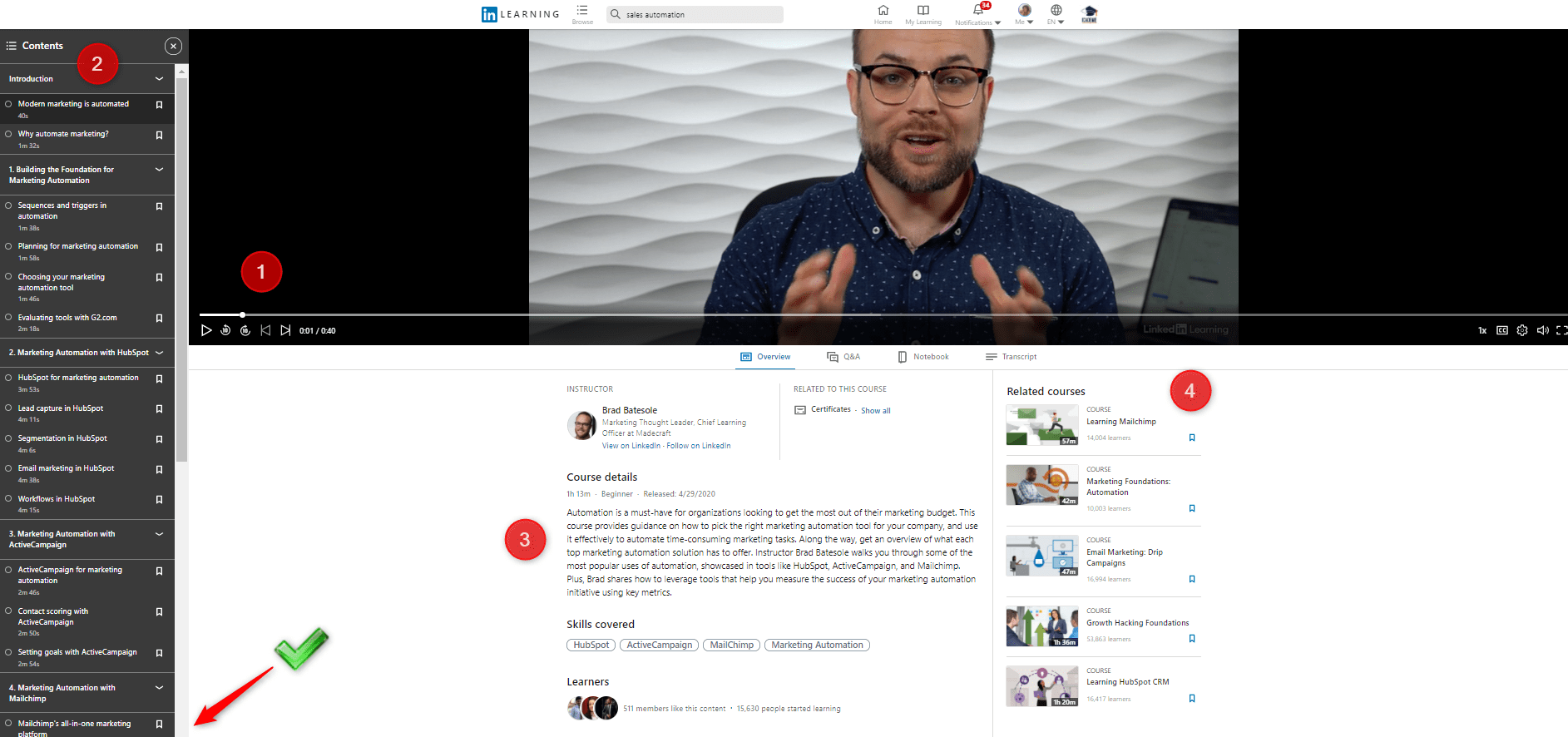Close the Contents sidebar

pos(173,46)
